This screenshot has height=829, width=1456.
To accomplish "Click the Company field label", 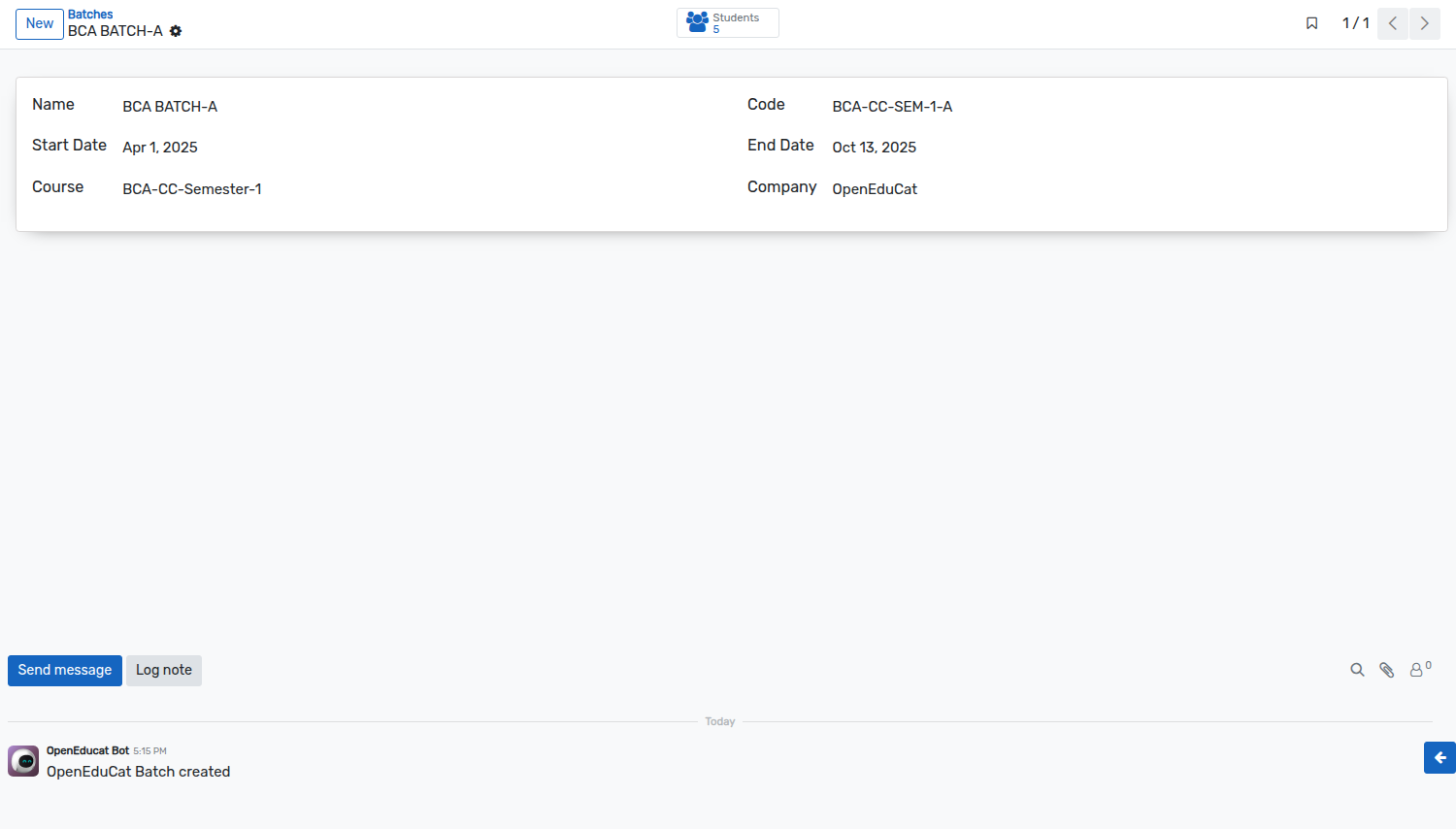I will point(781,187).
